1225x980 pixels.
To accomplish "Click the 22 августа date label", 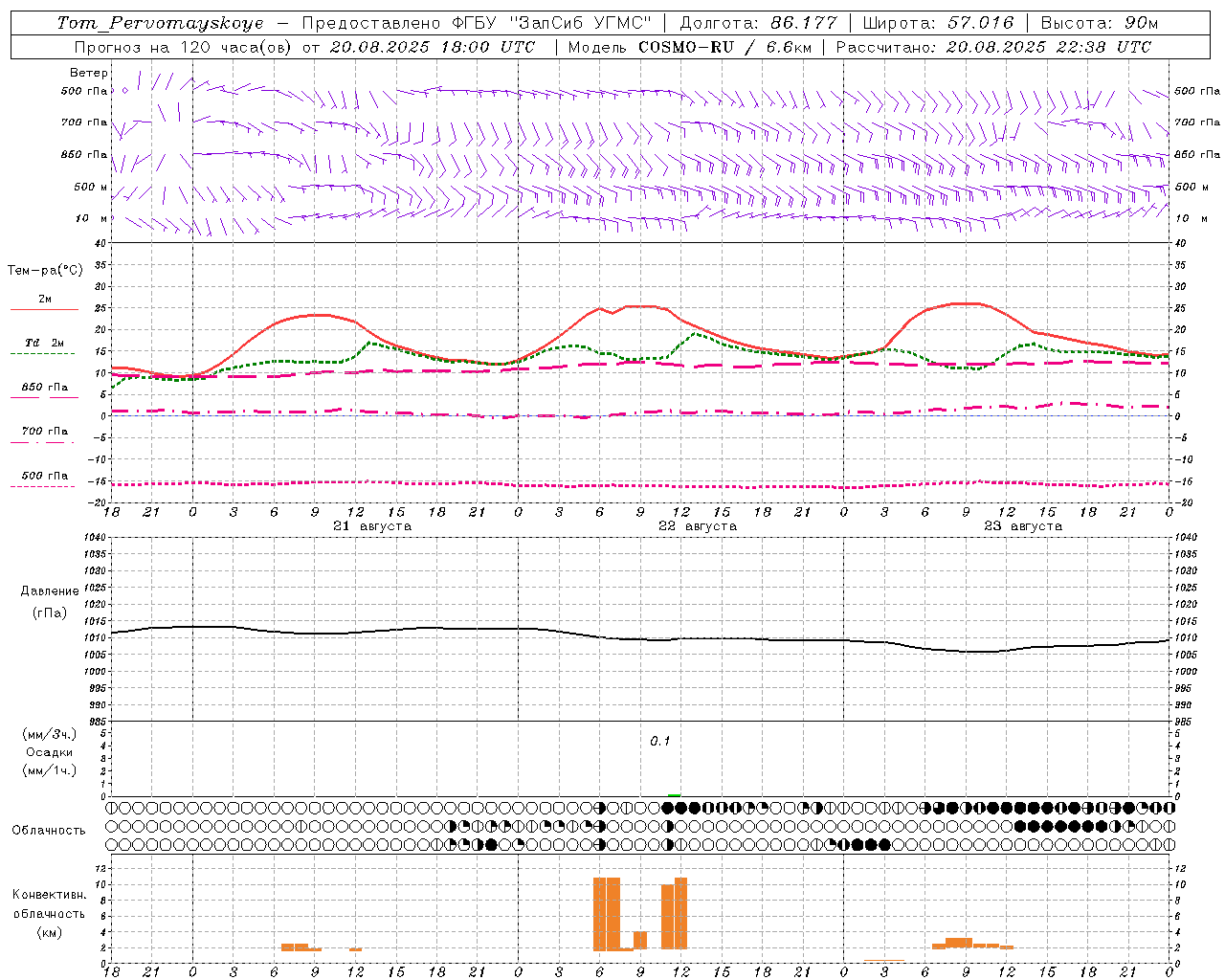I will 698,526.
